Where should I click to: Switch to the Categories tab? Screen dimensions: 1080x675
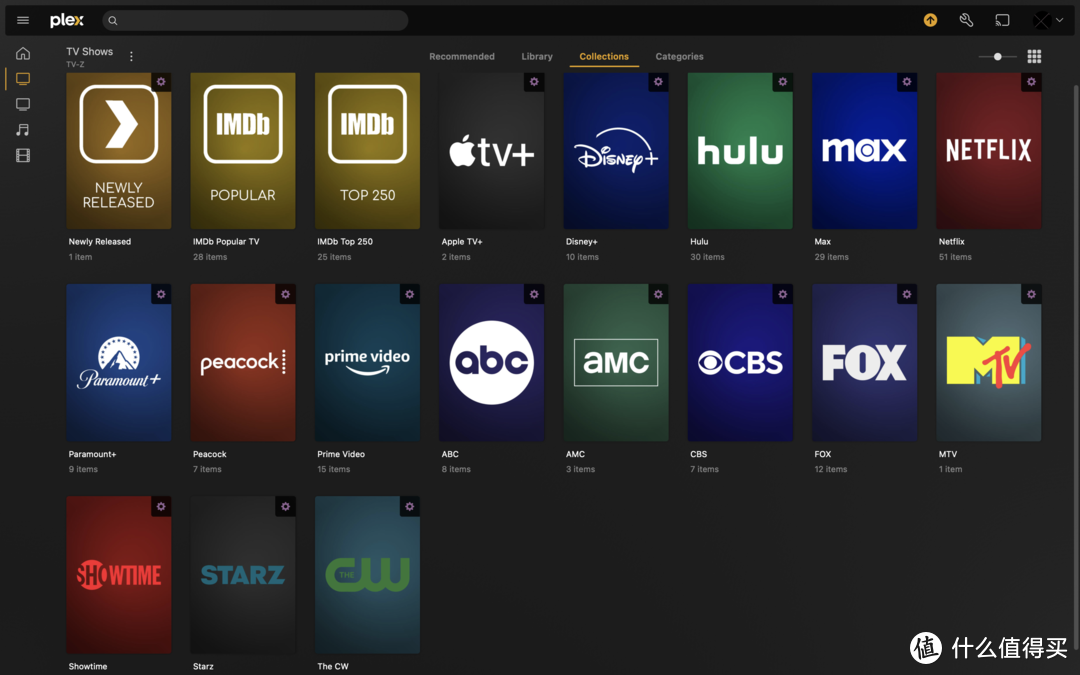click(679, 56)
